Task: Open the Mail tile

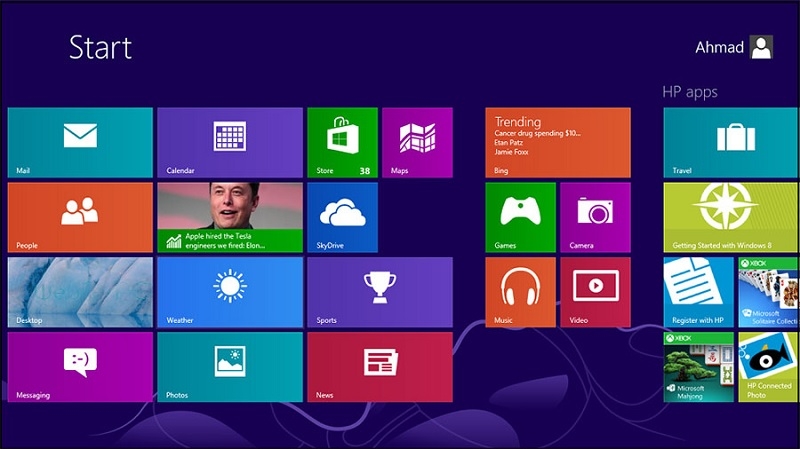Action: pos(80,142)
